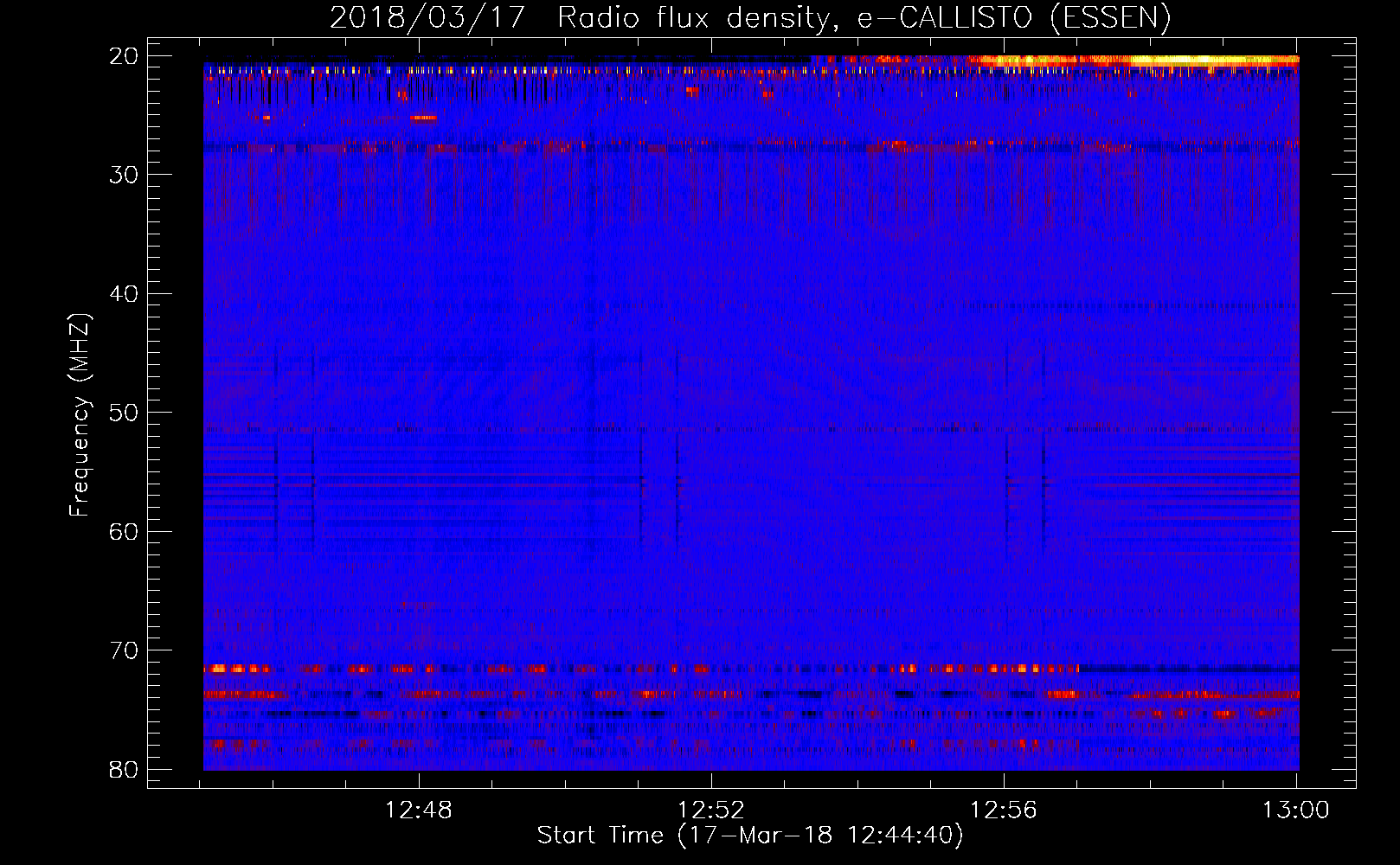Image resolution: width=1400 pixels, height=865 pixels.
Task: Click the plot title mentioning e-CALLISTO (ESSEN)
Action: click(750, 17)
